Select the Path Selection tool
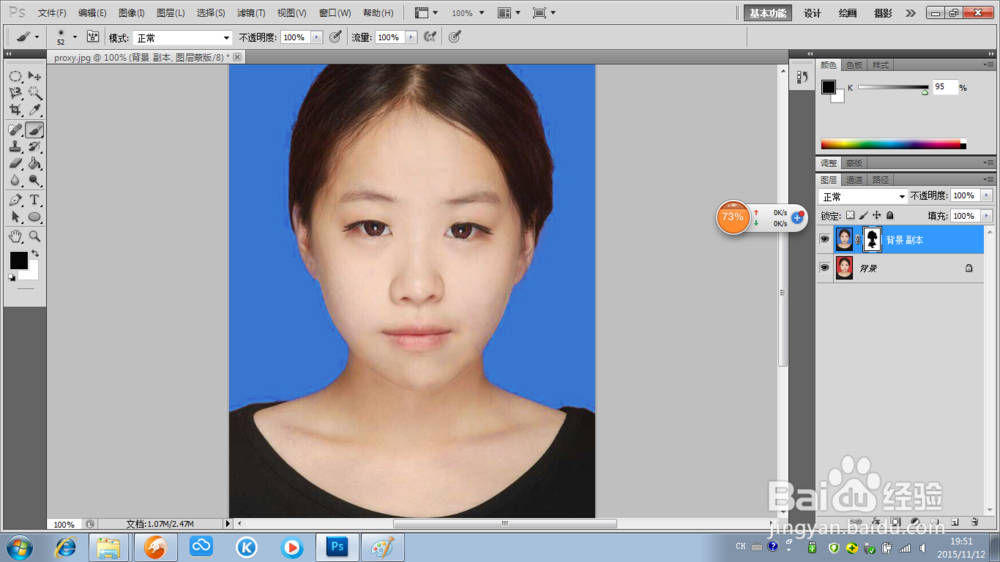Viewport: 1000px width, 562px height. (x=15, y=217)
